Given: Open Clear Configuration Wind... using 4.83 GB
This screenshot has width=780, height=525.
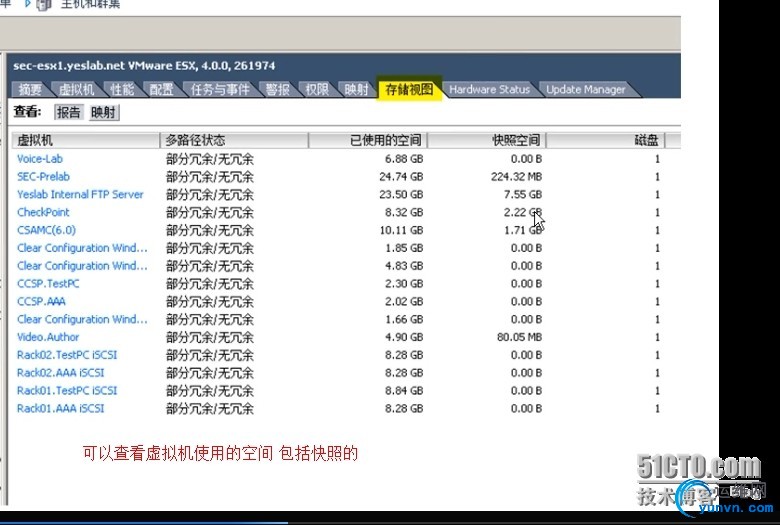Looking at the screenshot, I should click(82, 266).
